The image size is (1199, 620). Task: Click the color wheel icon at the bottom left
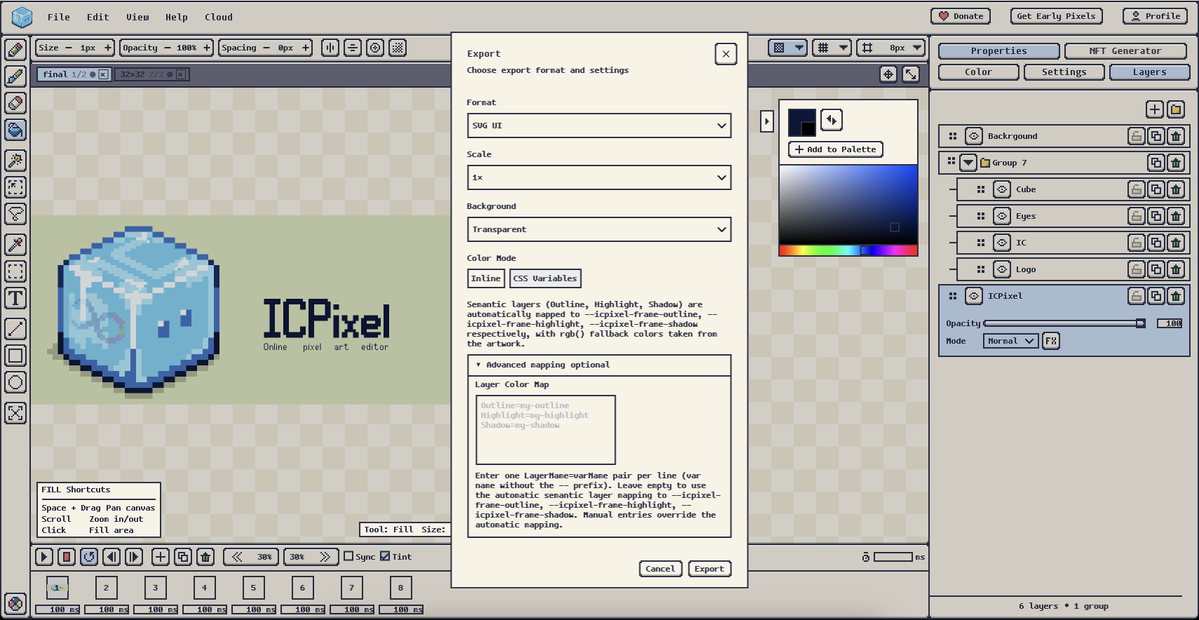click(15, 602)
